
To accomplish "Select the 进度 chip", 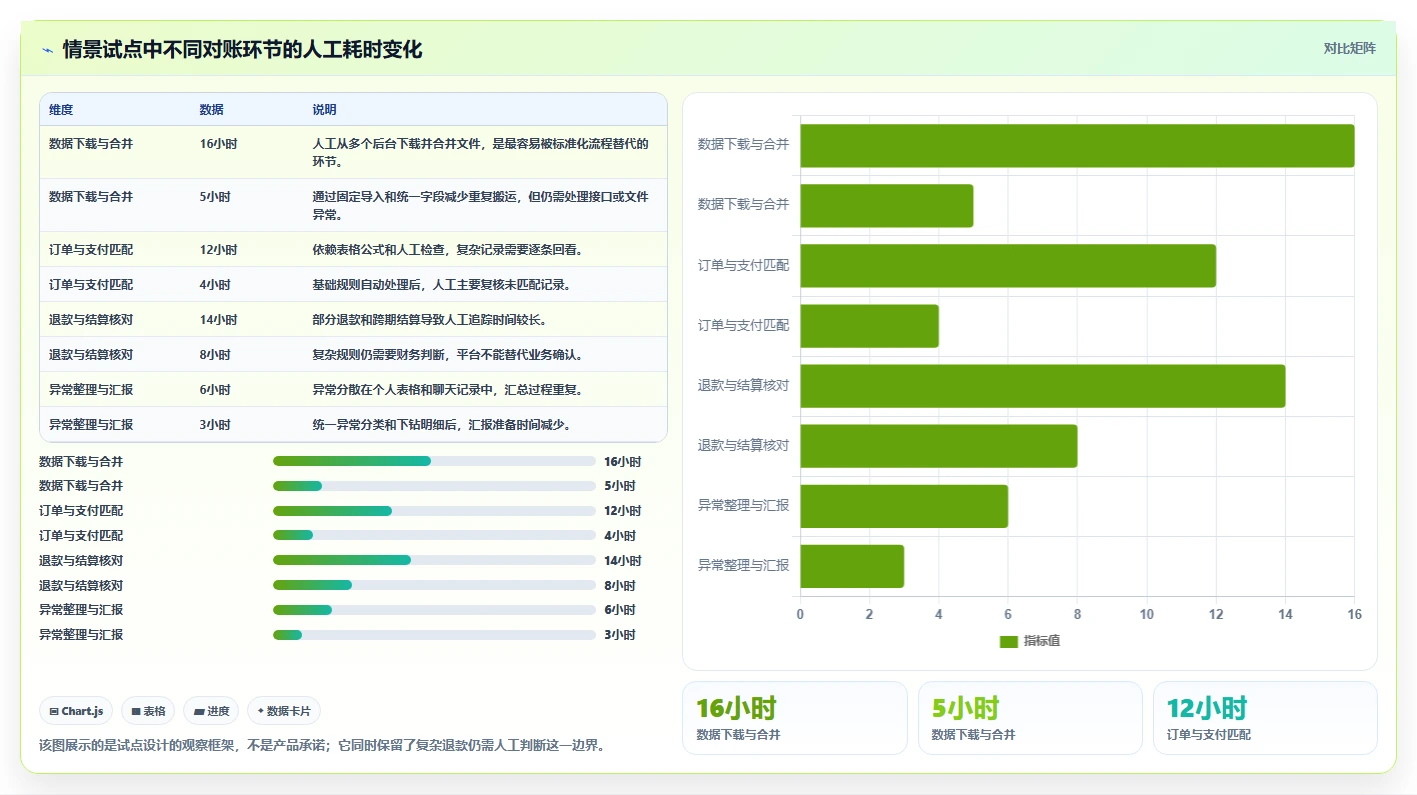I will point(211,711).
